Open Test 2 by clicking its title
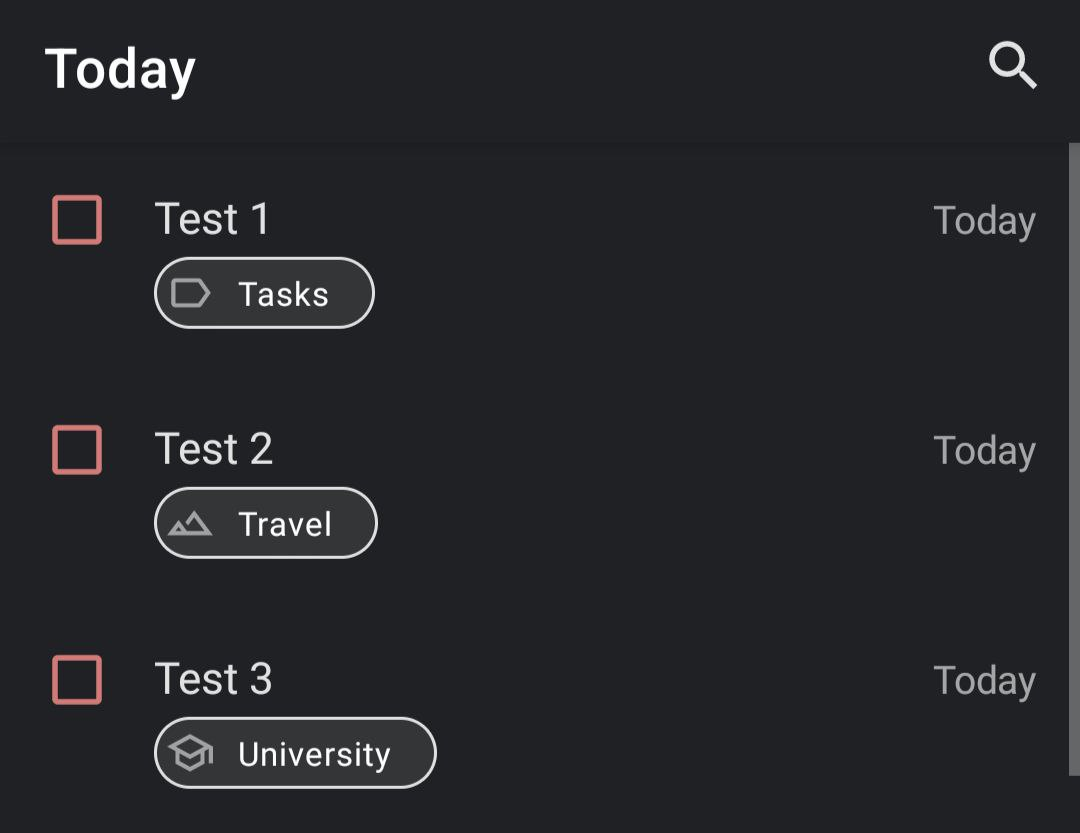 coord(214,449)
